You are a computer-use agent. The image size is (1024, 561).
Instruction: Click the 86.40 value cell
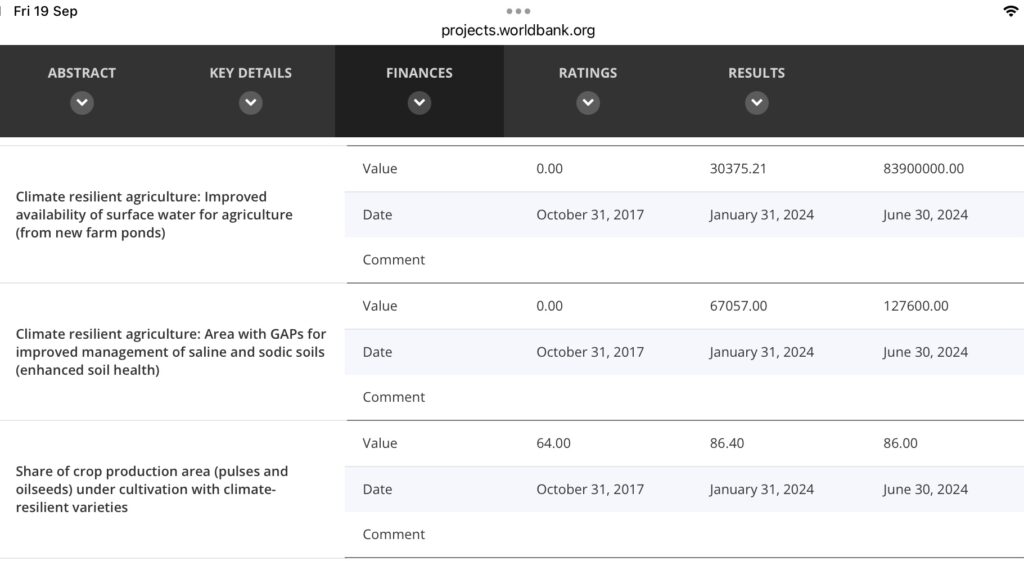click(x=727, y=443)
